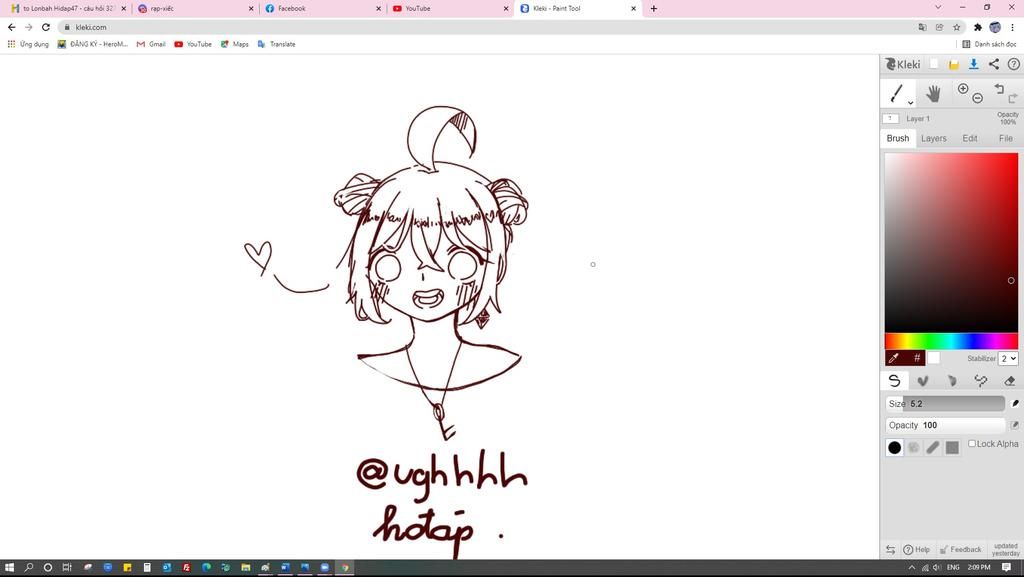Open Chrome extensions puzzle icon
1024x577 pixels.
pos(978,27)
